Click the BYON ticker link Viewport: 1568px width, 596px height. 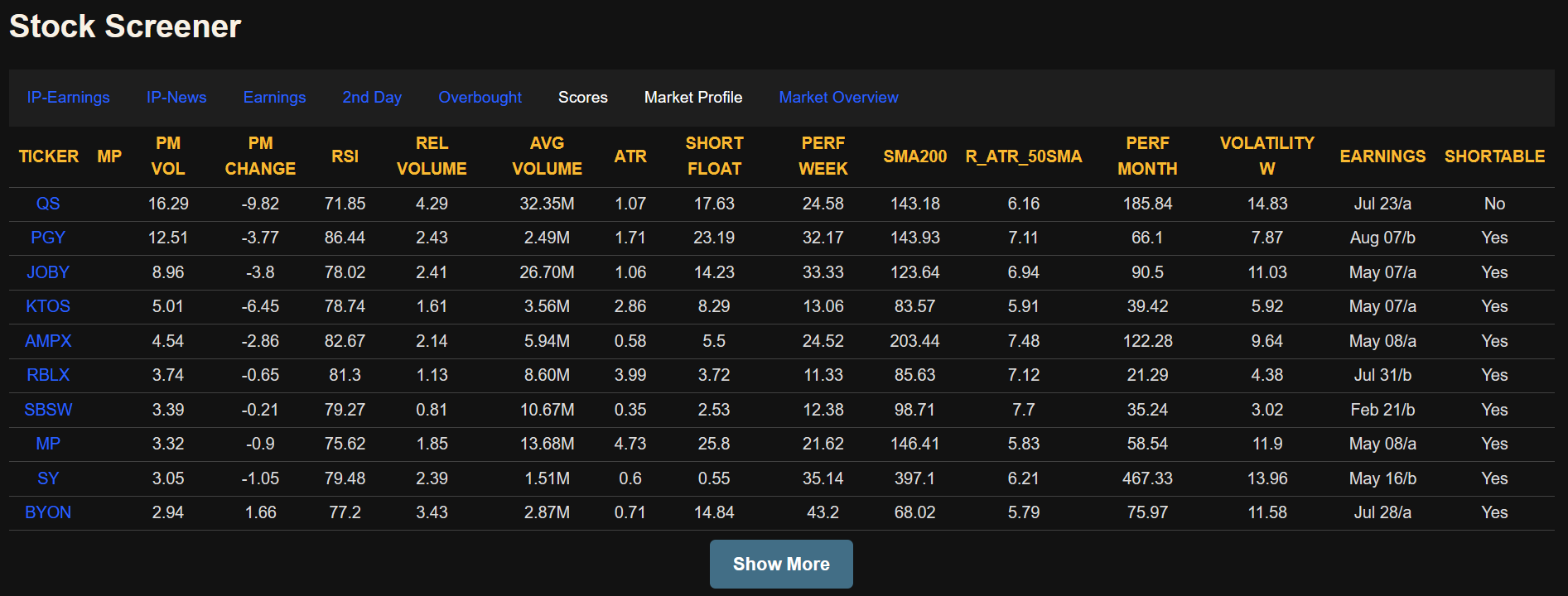click(x=48, y=512)
